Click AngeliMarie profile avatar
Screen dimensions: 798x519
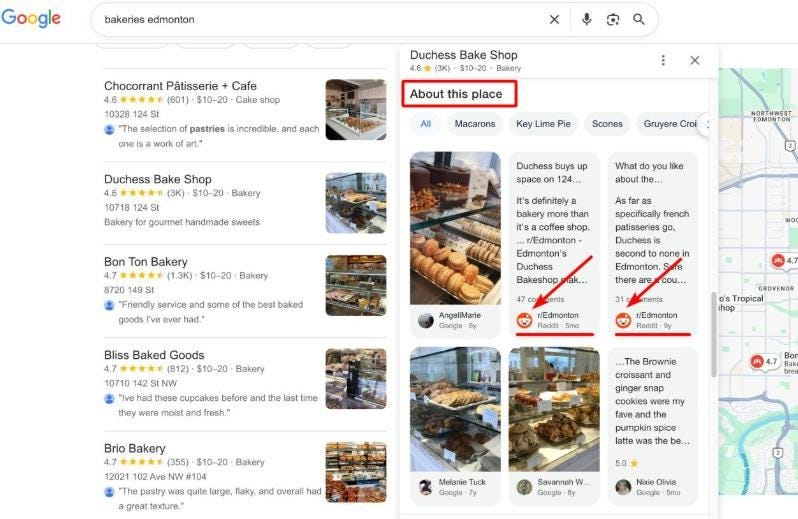click(x=425, y=320)
